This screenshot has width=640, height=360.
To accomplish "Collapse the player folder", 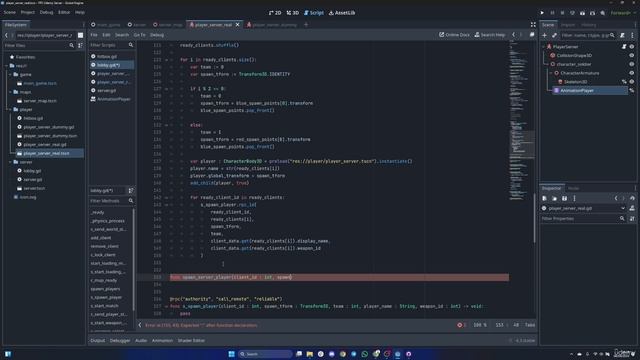I will click(11, 110).
